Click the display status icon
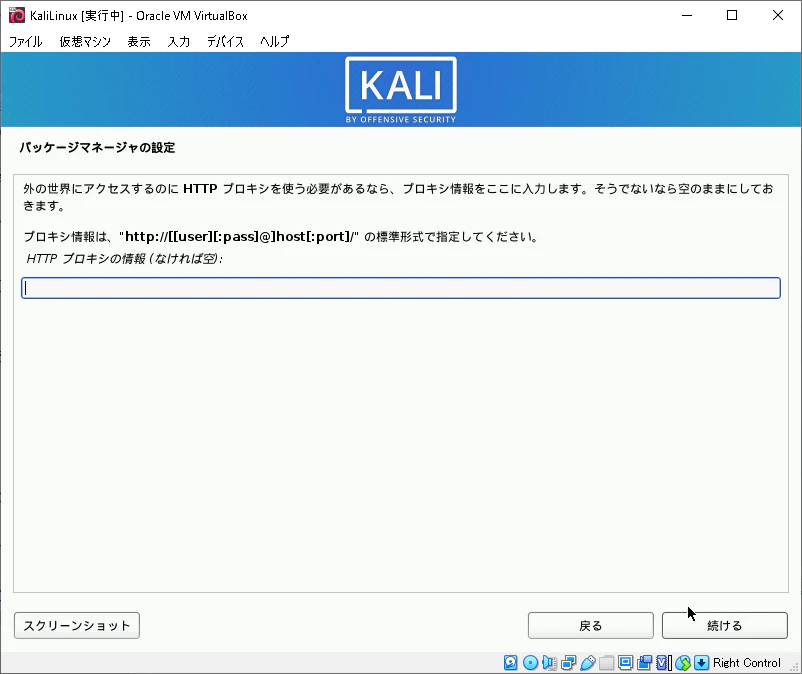 point(625,663)
